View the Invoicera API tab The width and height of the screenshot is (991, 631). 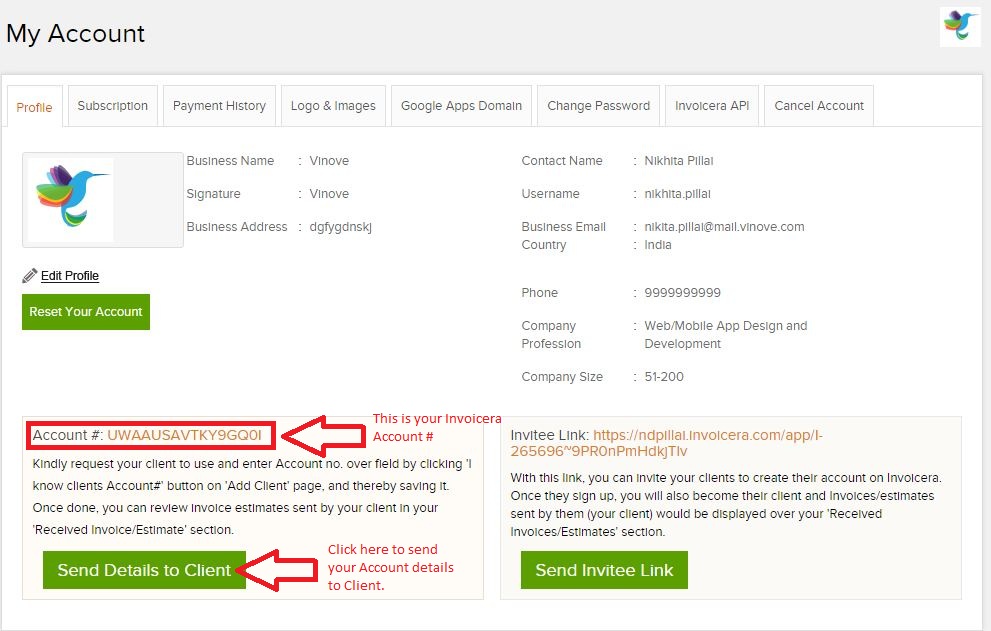point(712,106)
